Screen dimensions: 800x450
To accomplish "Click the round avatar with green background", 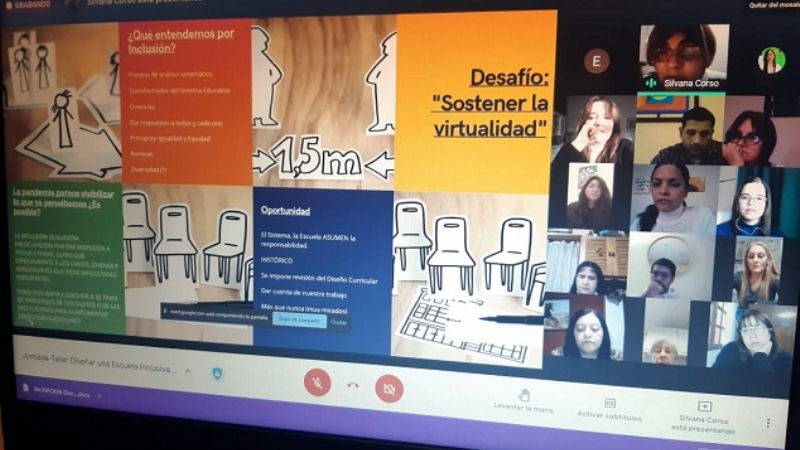I will click(x=771, y=60).
